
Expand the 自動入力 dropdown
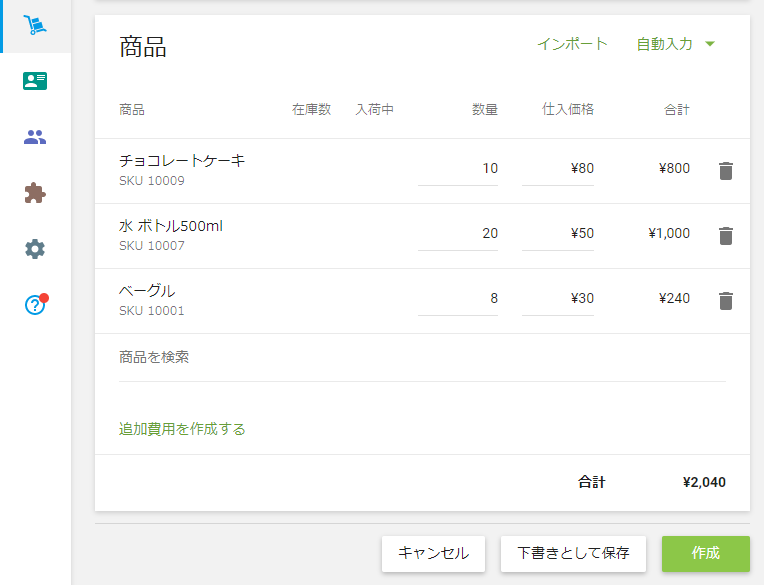pos(676,44)
